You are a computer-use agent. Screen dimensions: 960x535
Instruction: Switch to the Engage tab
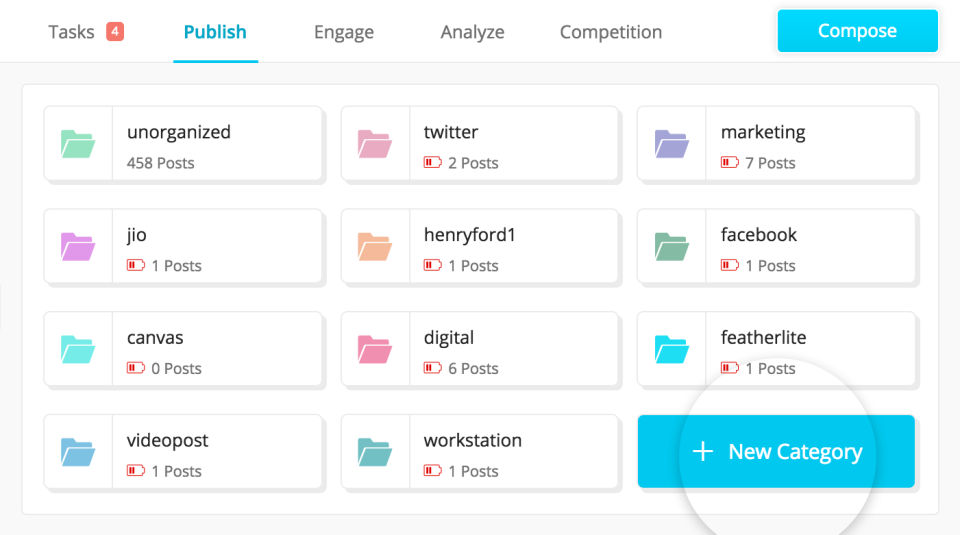tap(343, 32)
